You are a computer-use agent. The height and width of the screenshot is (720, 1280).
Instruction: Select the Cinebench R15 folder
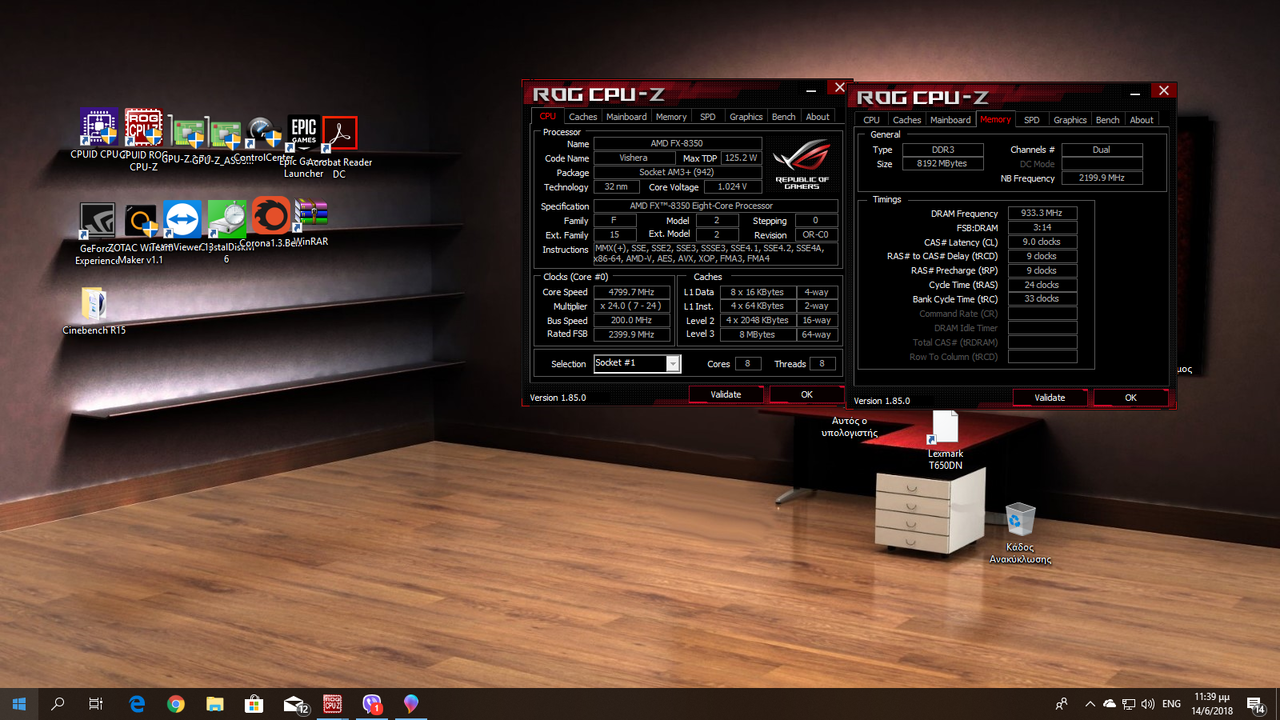click(94, 311)
